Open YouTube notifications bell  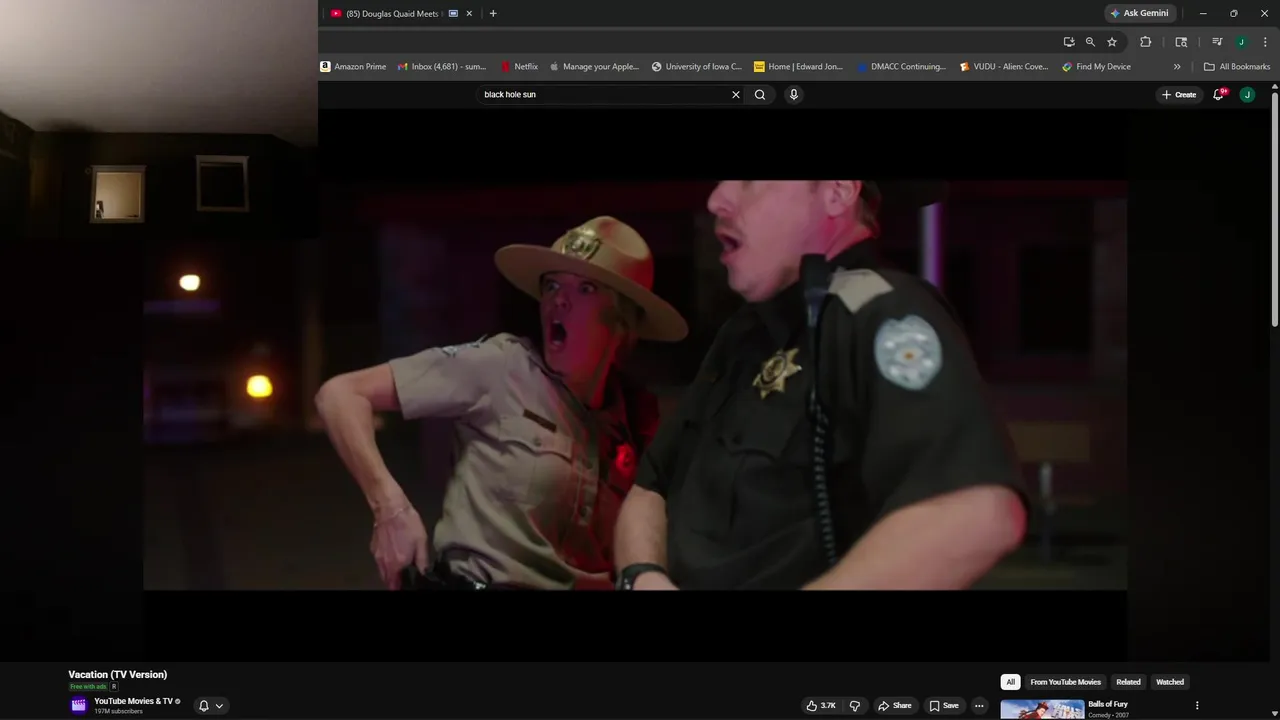coord(1218,94)
